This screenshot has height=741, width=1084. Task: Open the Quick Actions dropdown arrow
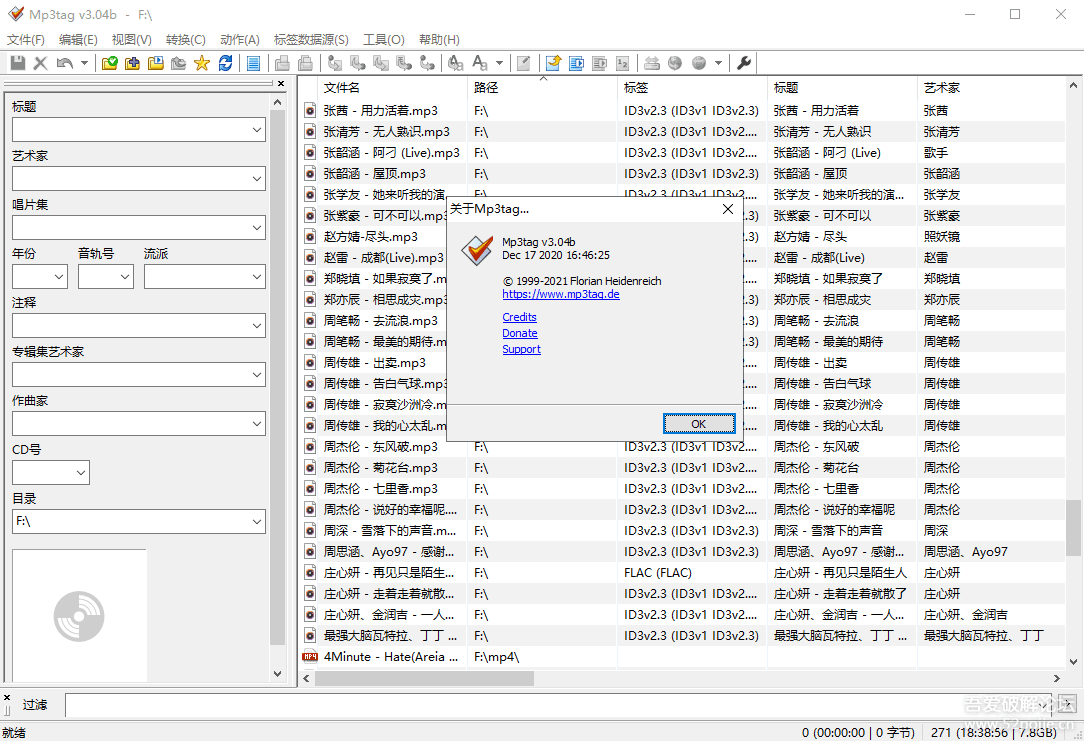[x=499, y=63]
